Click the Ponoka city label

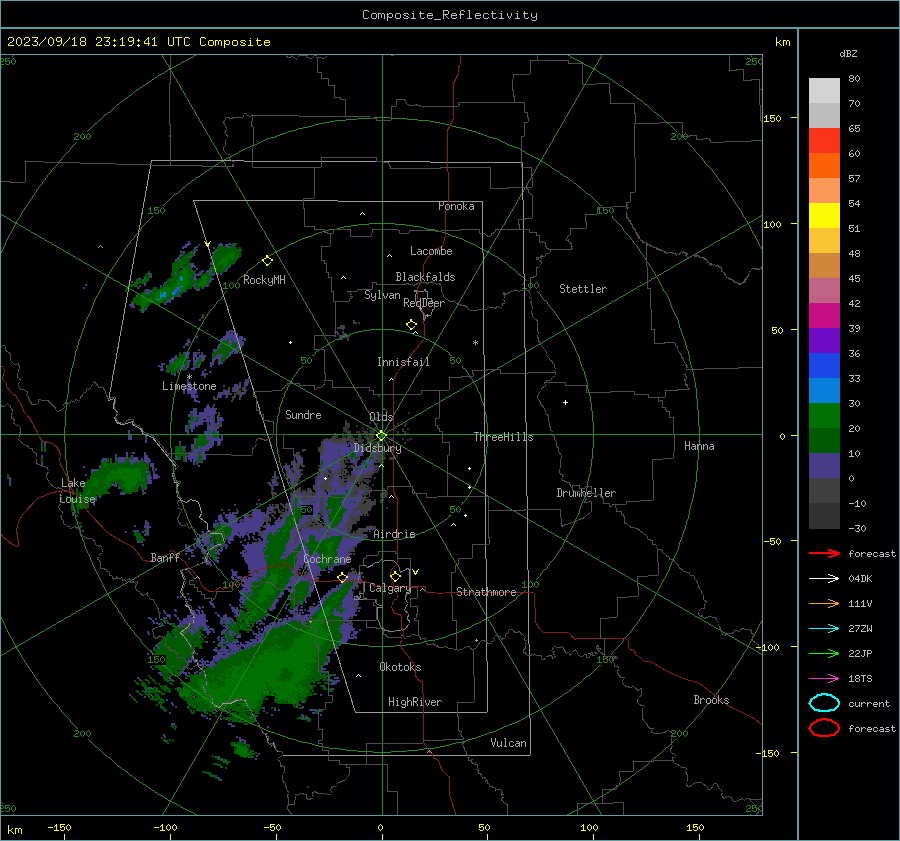click(x=456, y=206)
